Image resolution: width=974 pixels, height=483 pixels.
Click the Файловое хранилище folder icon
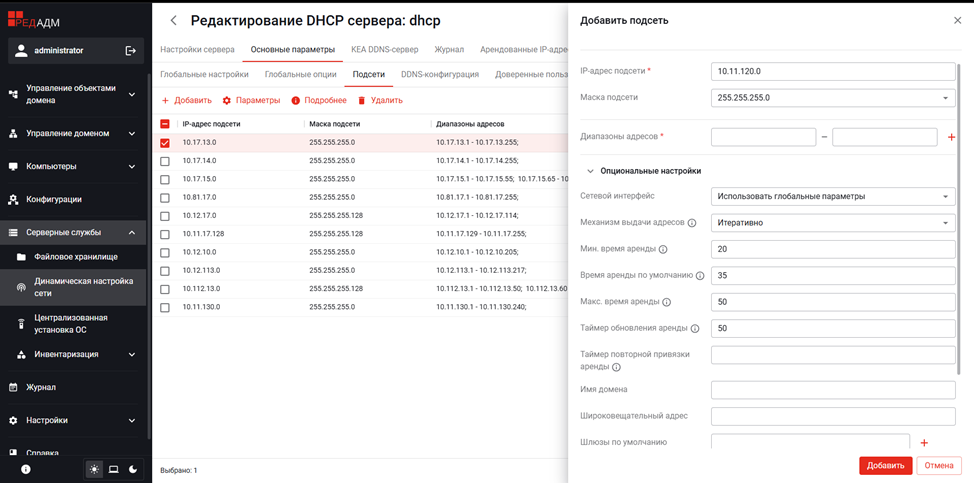tap(21, 257)
